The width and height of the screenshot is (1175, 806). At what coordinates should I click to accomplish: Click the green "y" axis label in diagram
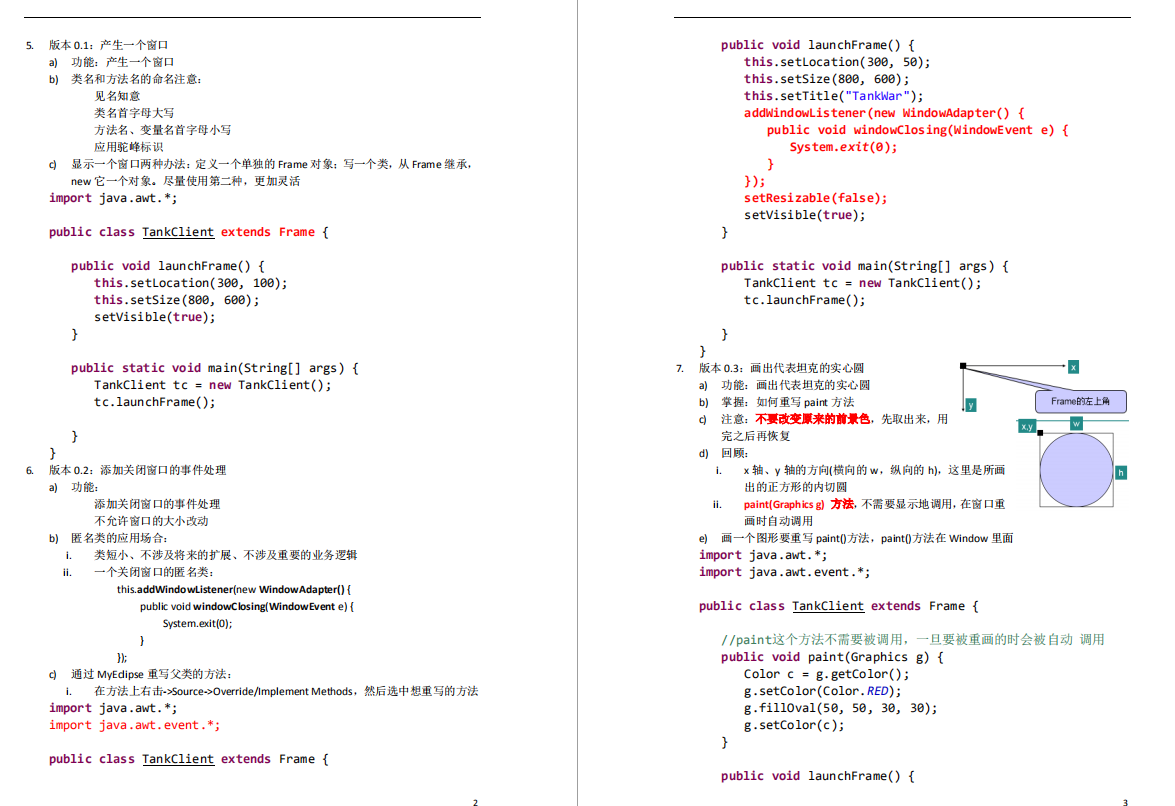point(970,405)
